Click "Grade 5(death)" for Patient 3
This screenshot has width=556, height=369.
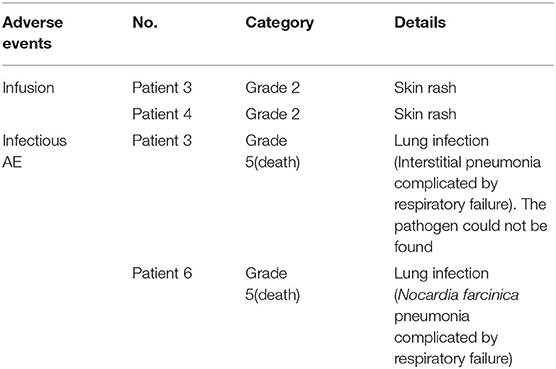273,151
